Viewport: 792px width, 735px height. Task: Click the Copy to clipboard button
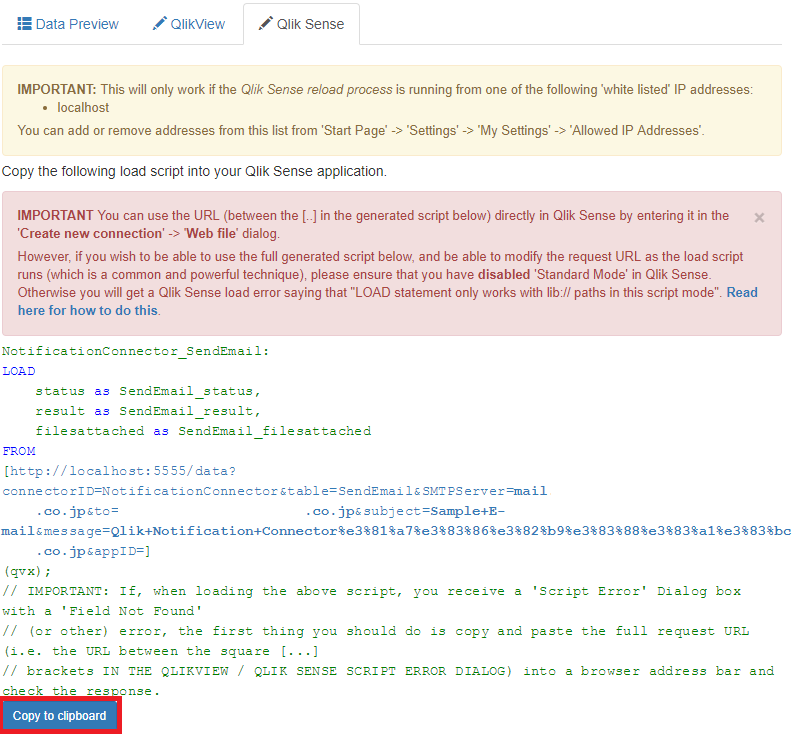[60, 716]
